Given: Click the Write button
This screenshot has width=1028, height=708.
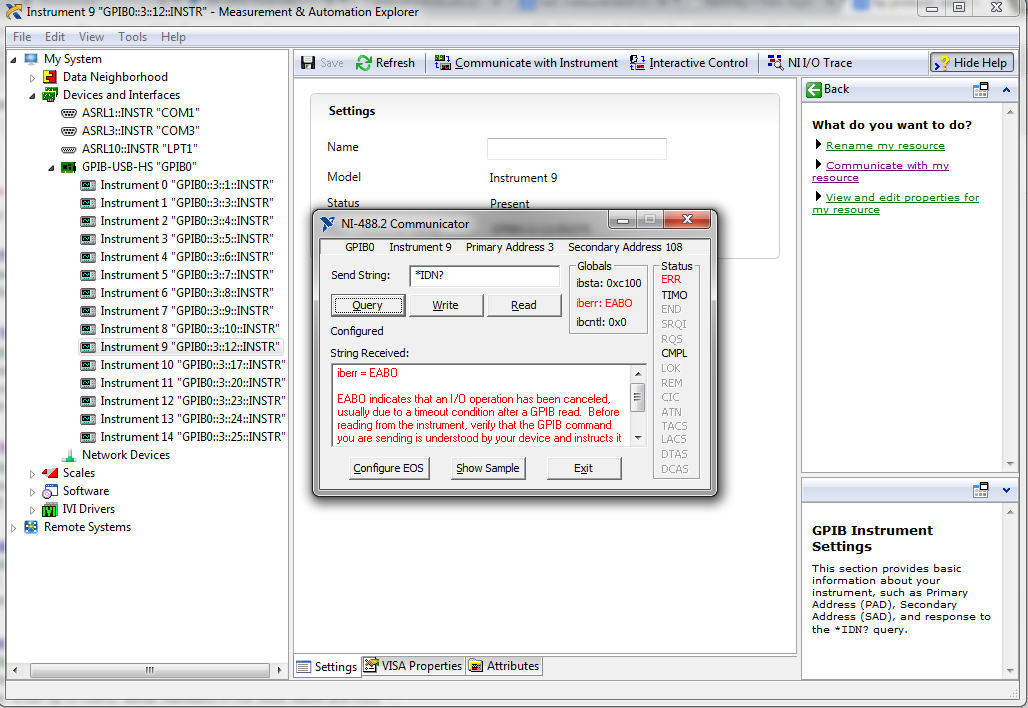Looking at the screenshot, I should point(446,305).
